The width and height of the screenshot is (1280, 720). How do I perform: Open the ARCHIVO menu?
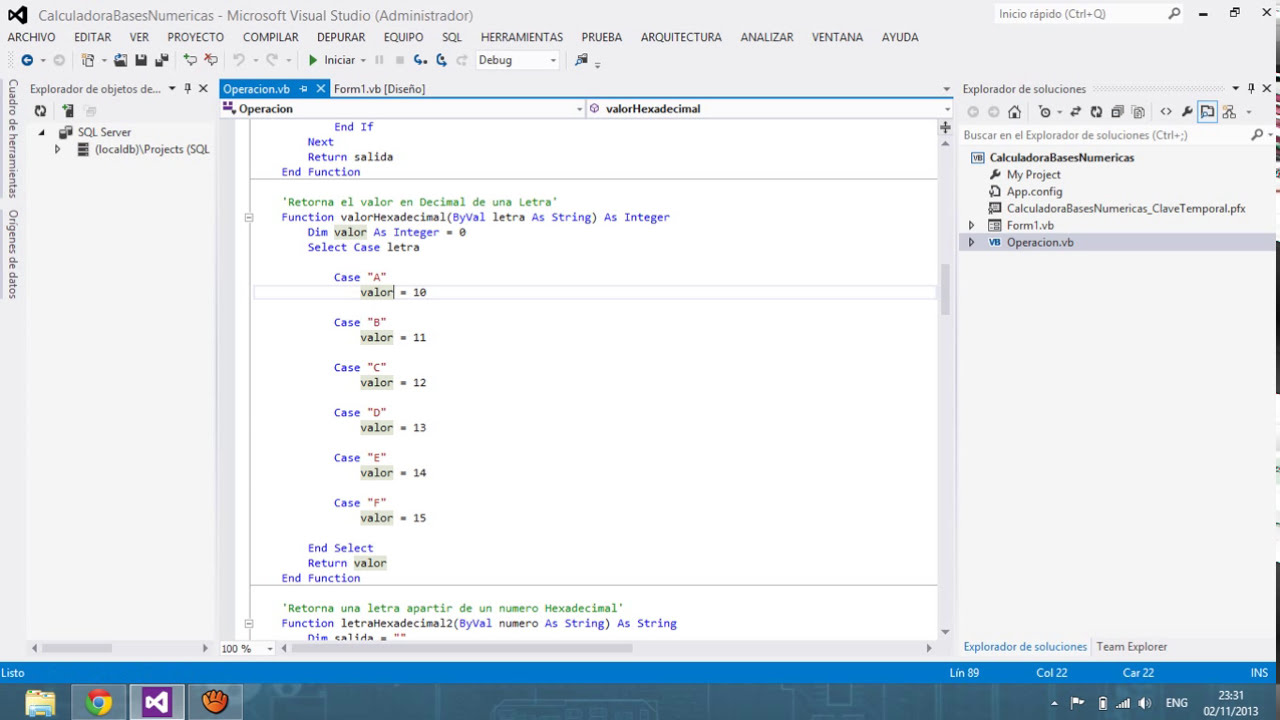[x=32, y=37]
